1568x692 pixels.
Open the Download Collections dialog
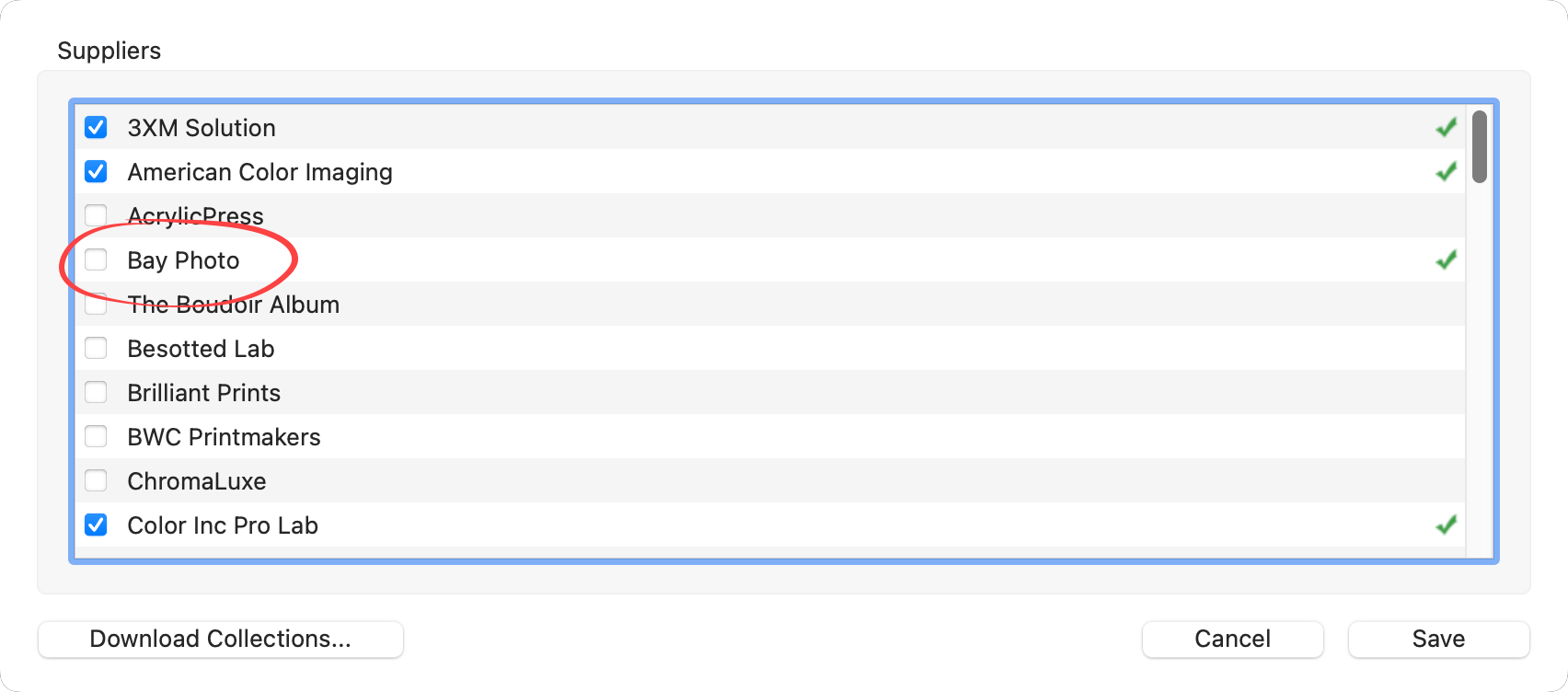221,640
